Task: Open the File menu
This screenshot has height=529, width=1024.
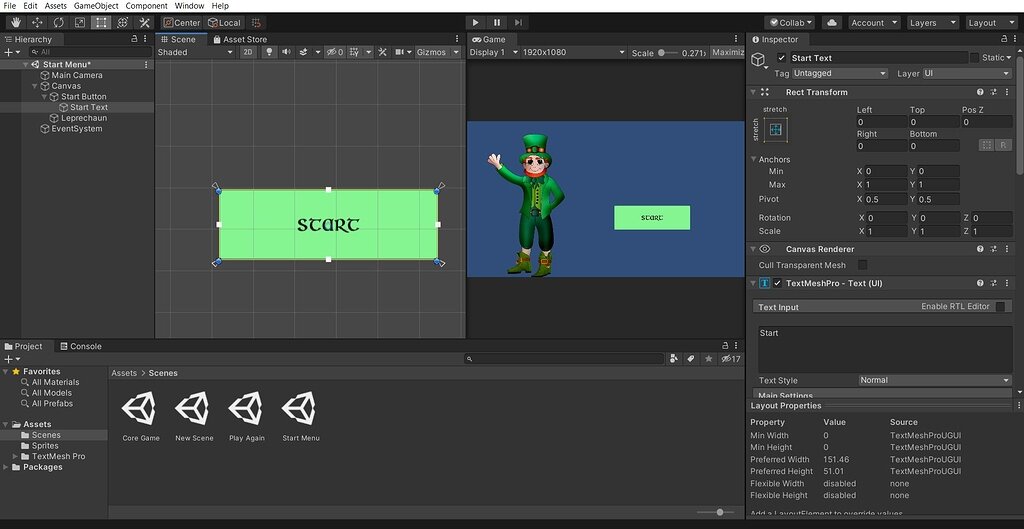Action: tap(10, 6)
